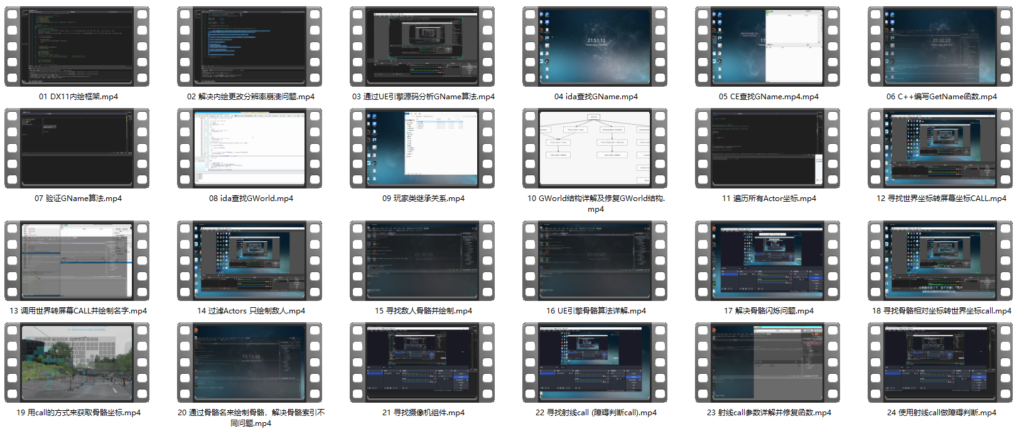Select thumbnail of 17 解决骨骼闪烁问题.mp4
This screenshot has width=1024, height=436.
[768, 261]
